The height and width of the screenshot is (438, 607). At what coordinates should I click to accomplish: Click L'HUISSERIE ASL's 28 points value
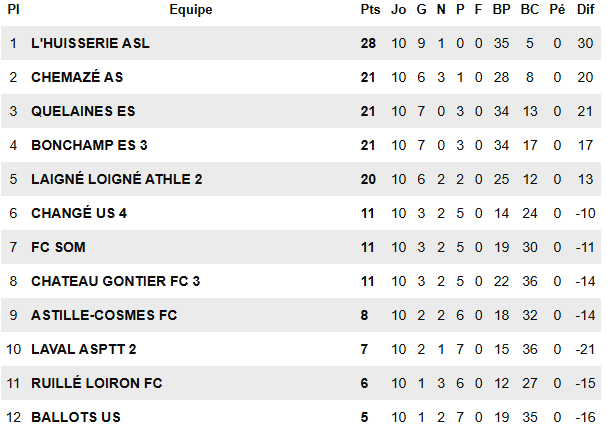[x=368, y=43]
